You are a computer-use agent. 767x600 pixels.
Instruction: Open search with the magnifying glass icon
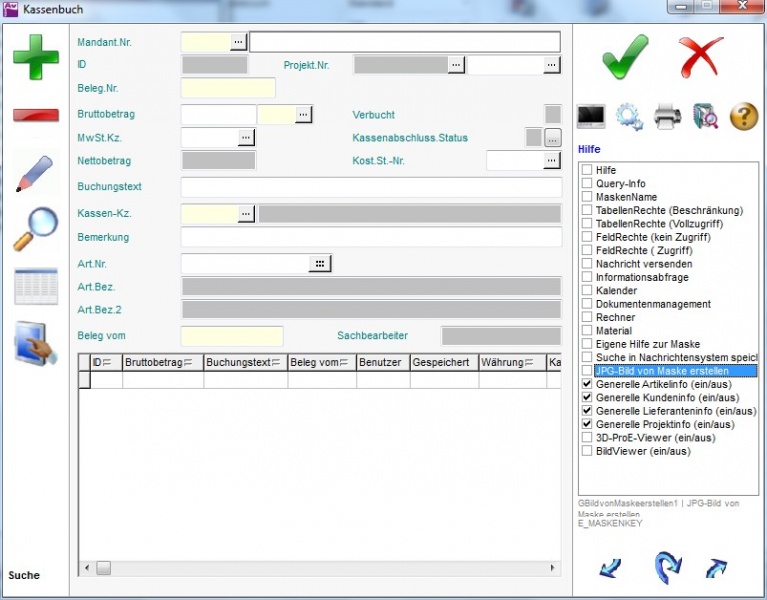35,229
